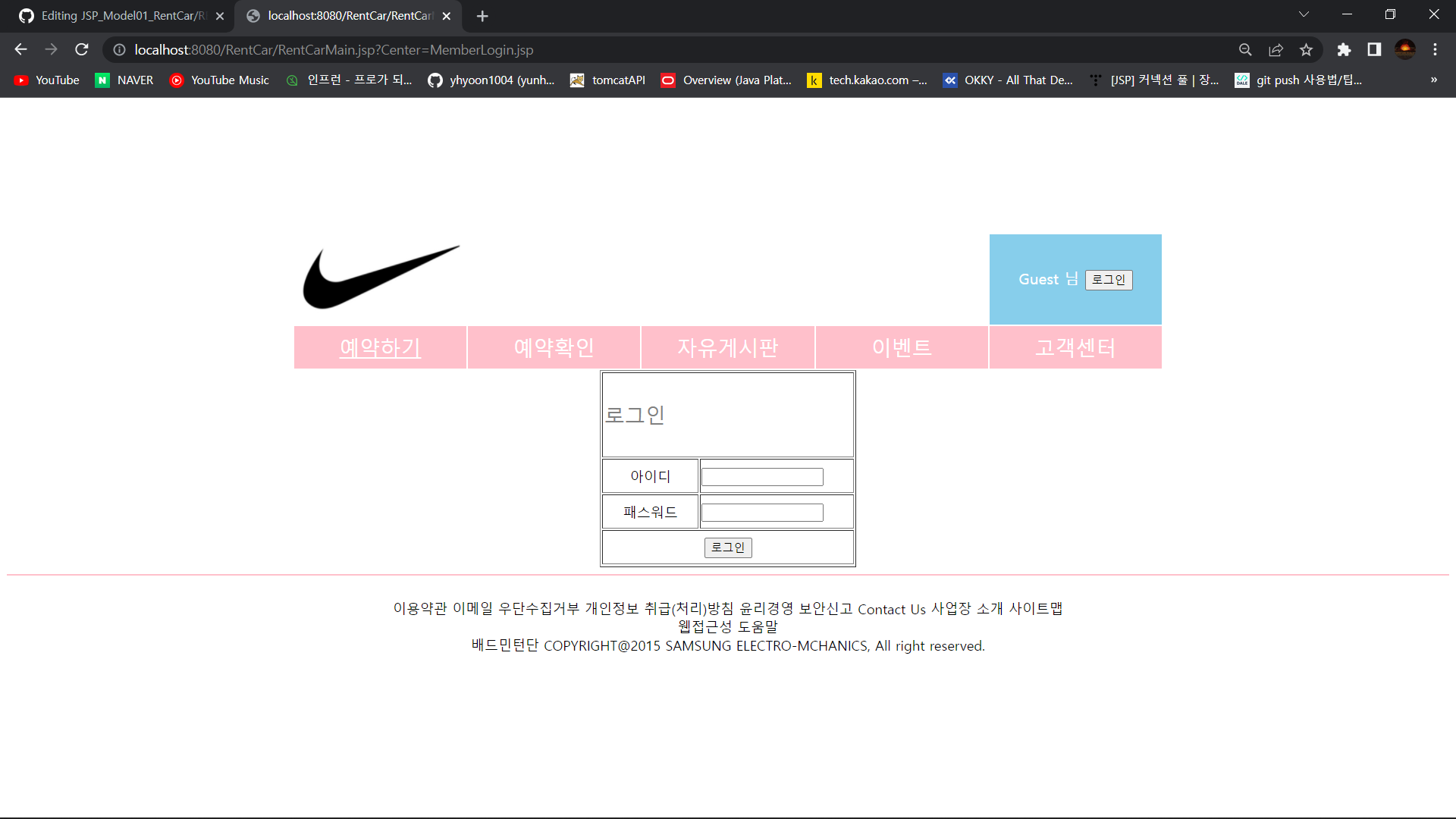Open the 자유게시판 menu item
This screenshot has height=819, width=1456.
[728, 347]
